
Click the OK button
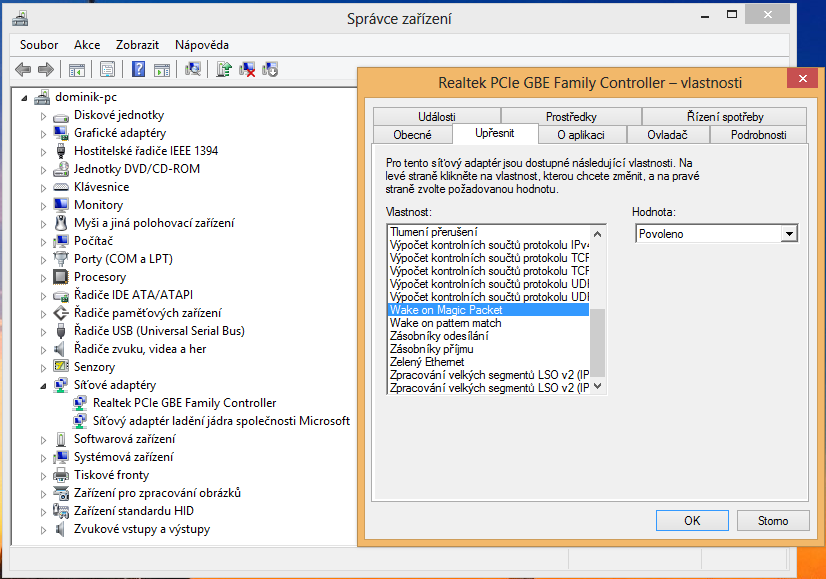(692, 521)
